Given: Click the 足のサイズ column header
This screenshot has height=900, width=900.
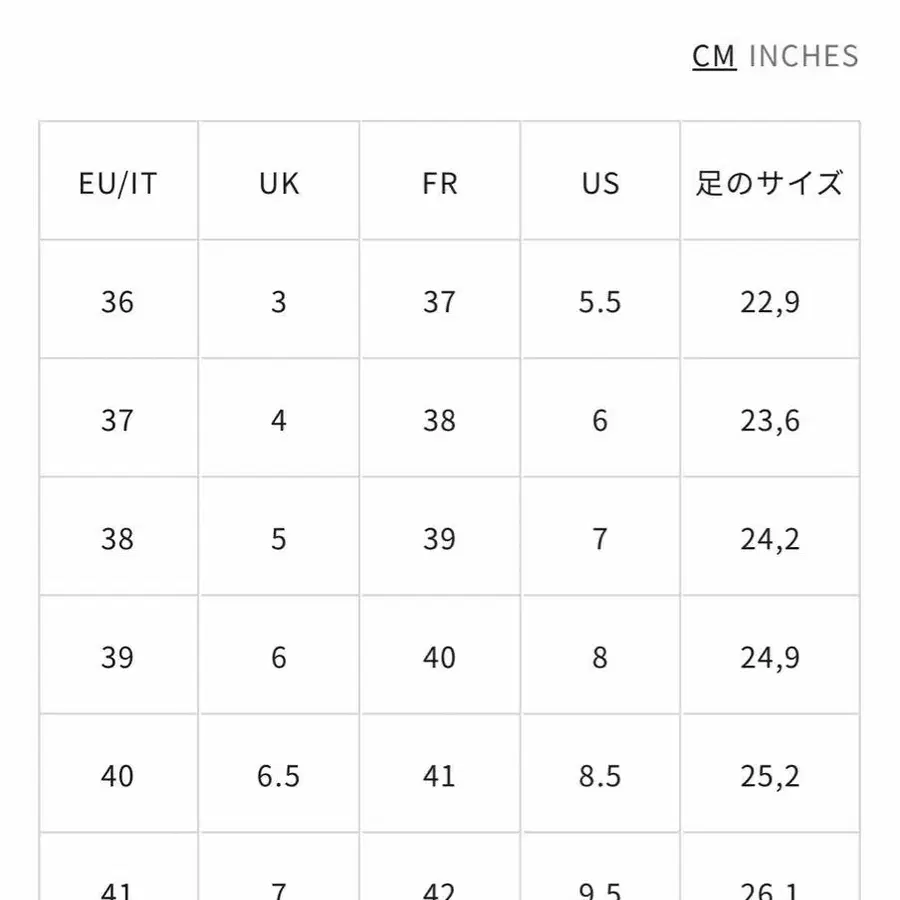Looking at the screenshot, I should point(770,184).
